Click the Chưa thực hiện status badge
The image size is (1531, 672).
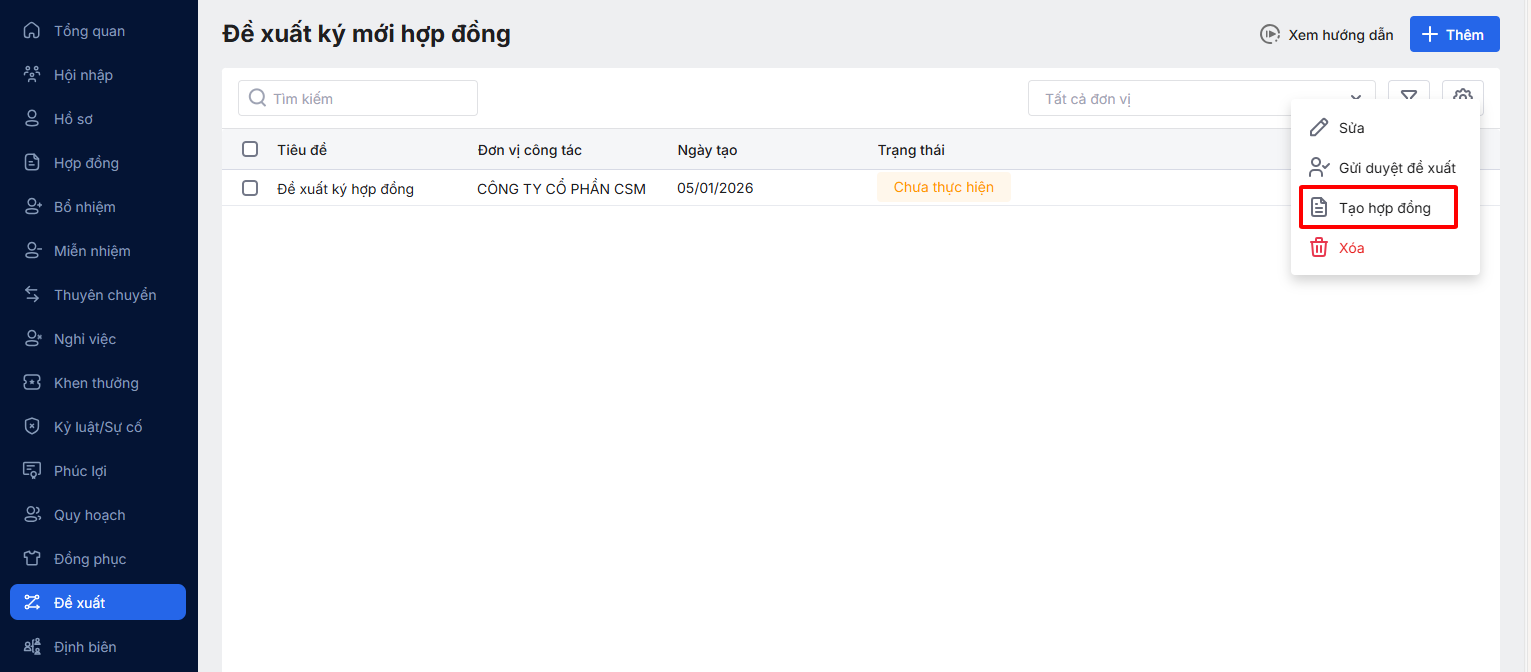(943, 188)
